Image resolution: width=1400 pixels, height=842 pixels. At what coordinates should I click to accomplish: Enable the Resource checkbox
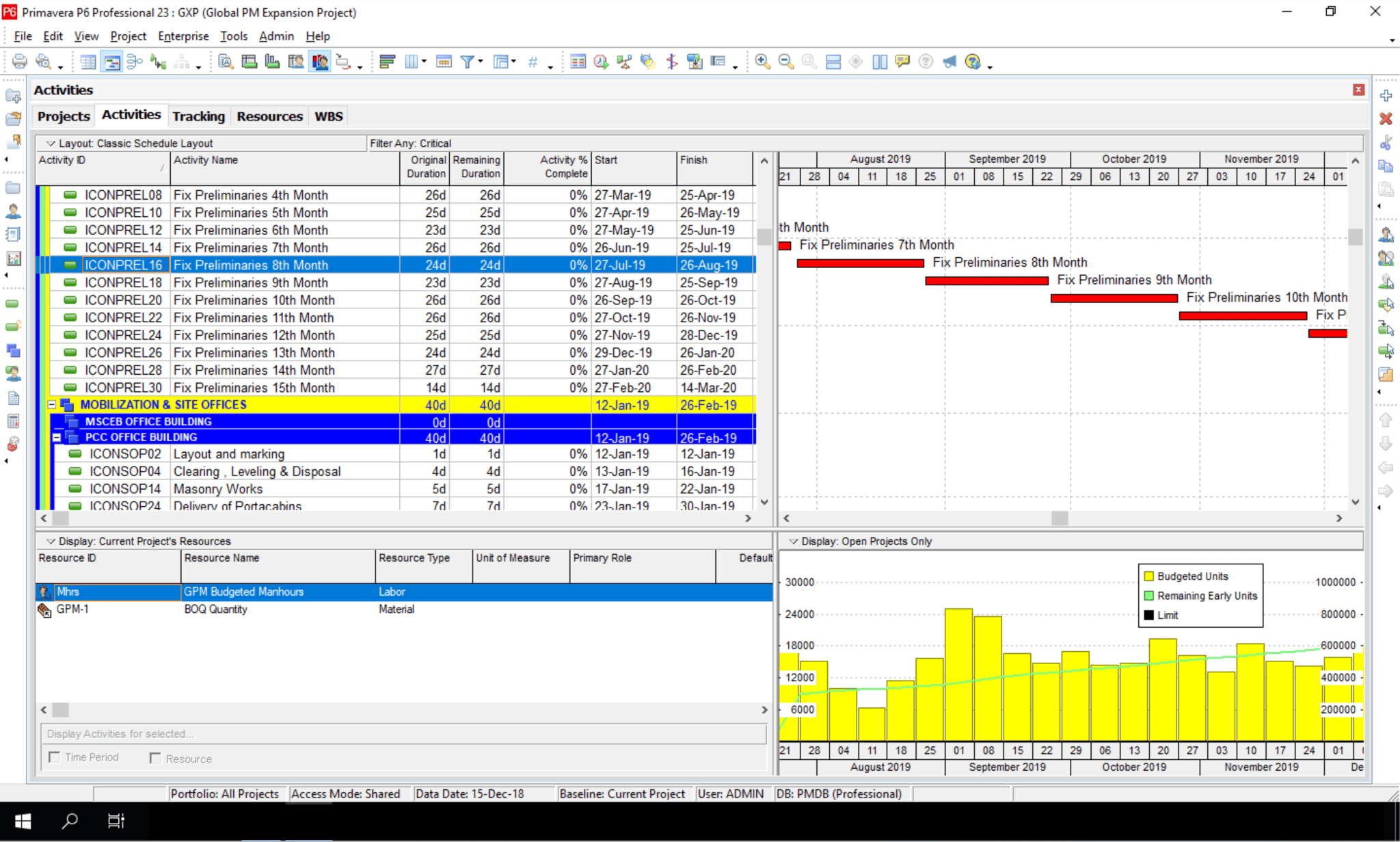[155, 758]
